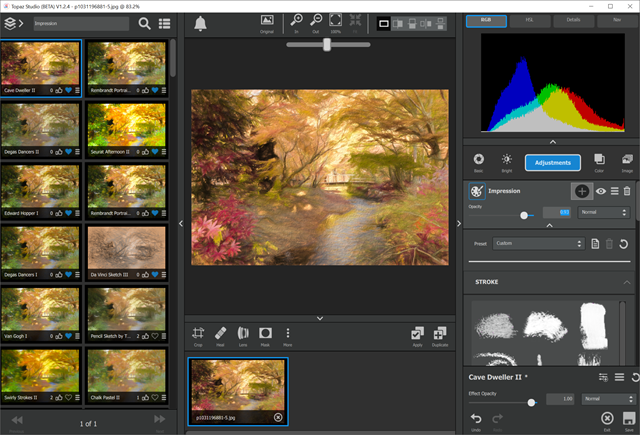Toggle favorite heart on Cave Dweller II
Viewport: 640px width, 435px height.
[x=69, y=90]
